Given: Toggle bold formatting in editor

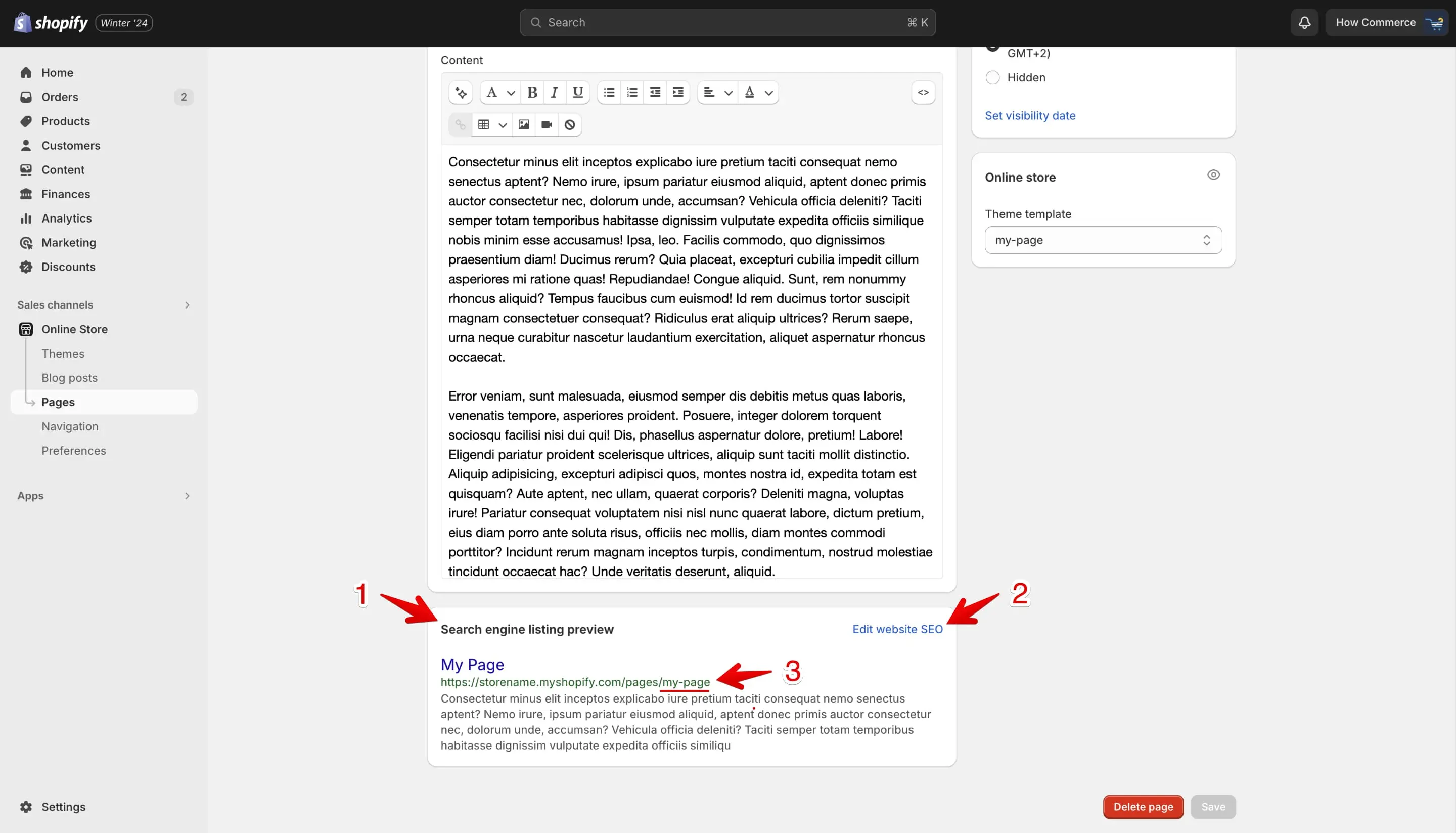Looking at the screenshot, I should pyautogui.click(x=532, y=93).
